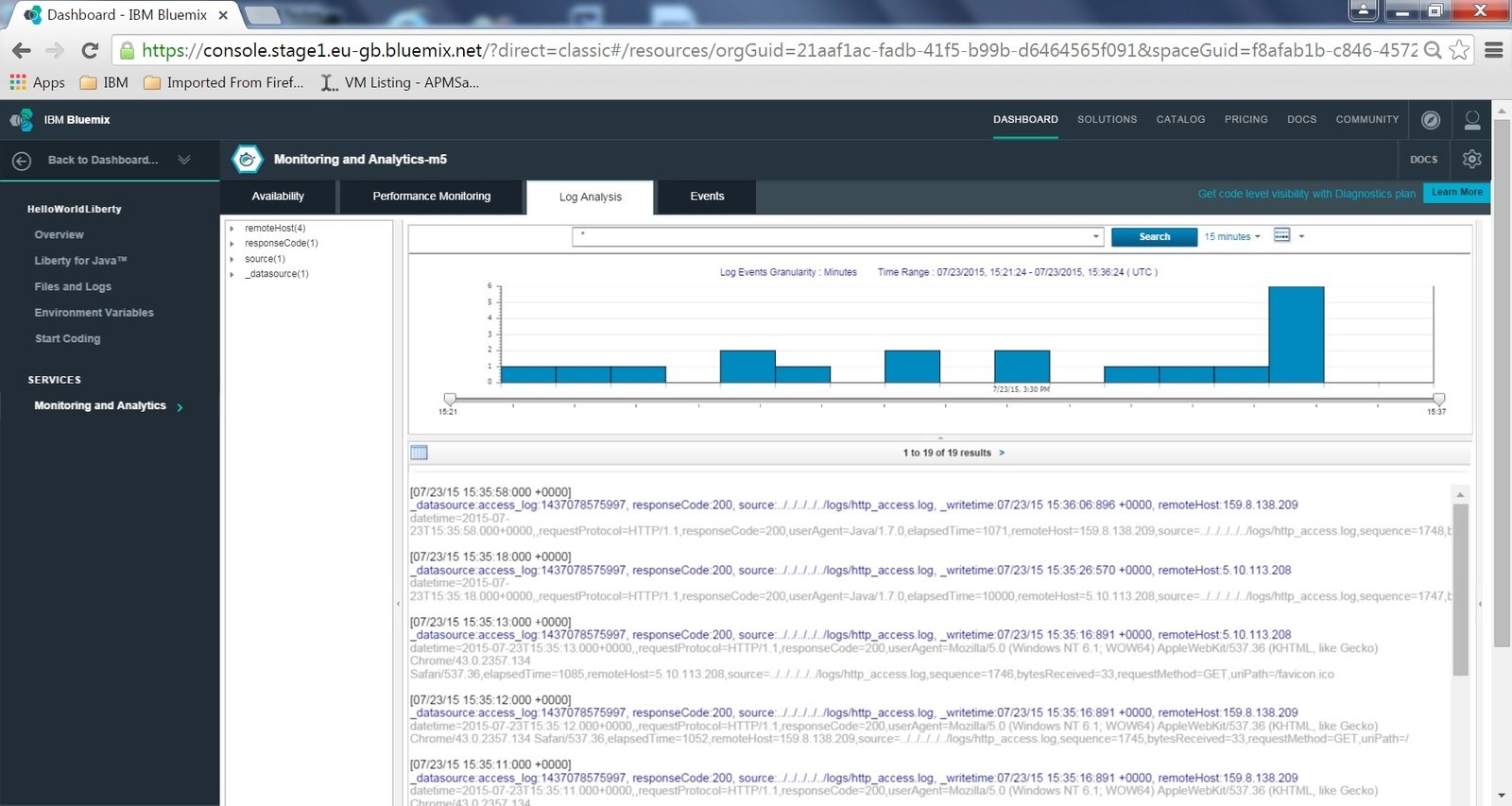The width and height of the screenshot is (1512, 806).
Task: Expand the _datasource(1) facet
Action: click(x=232, y=274)
